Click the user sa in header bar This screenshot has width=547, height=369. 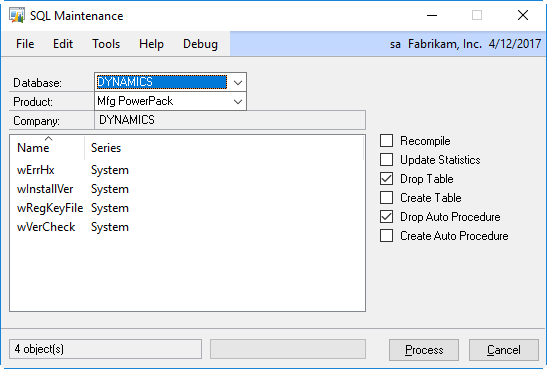[x=395, y=44]
